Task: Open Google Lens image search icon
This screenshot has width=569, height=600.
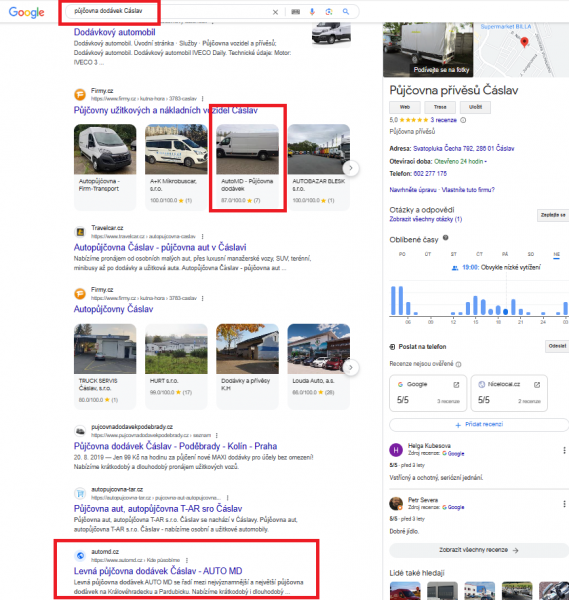Action: 329,12
